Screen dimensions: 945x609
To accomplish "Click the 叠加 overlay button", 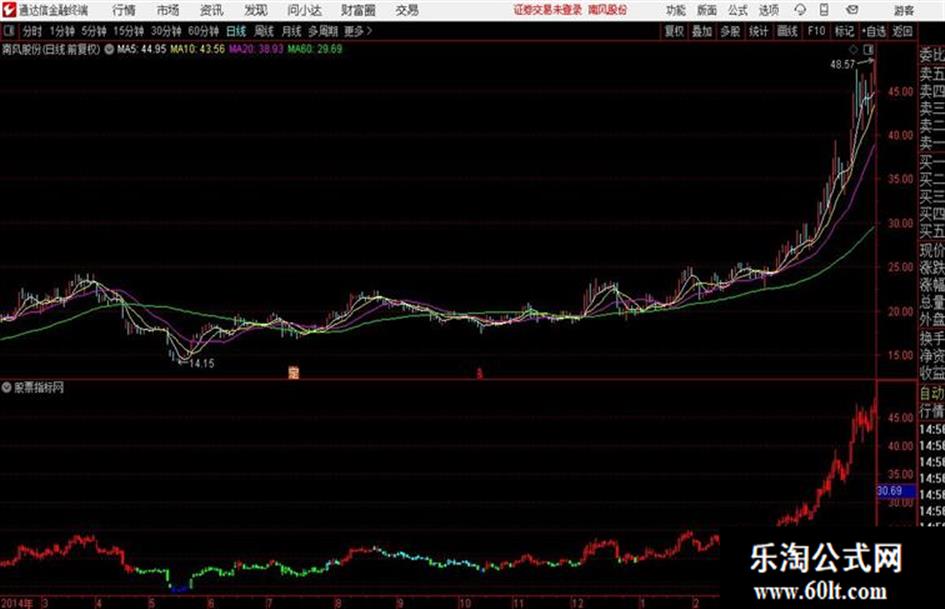I will tap(702, 31).
